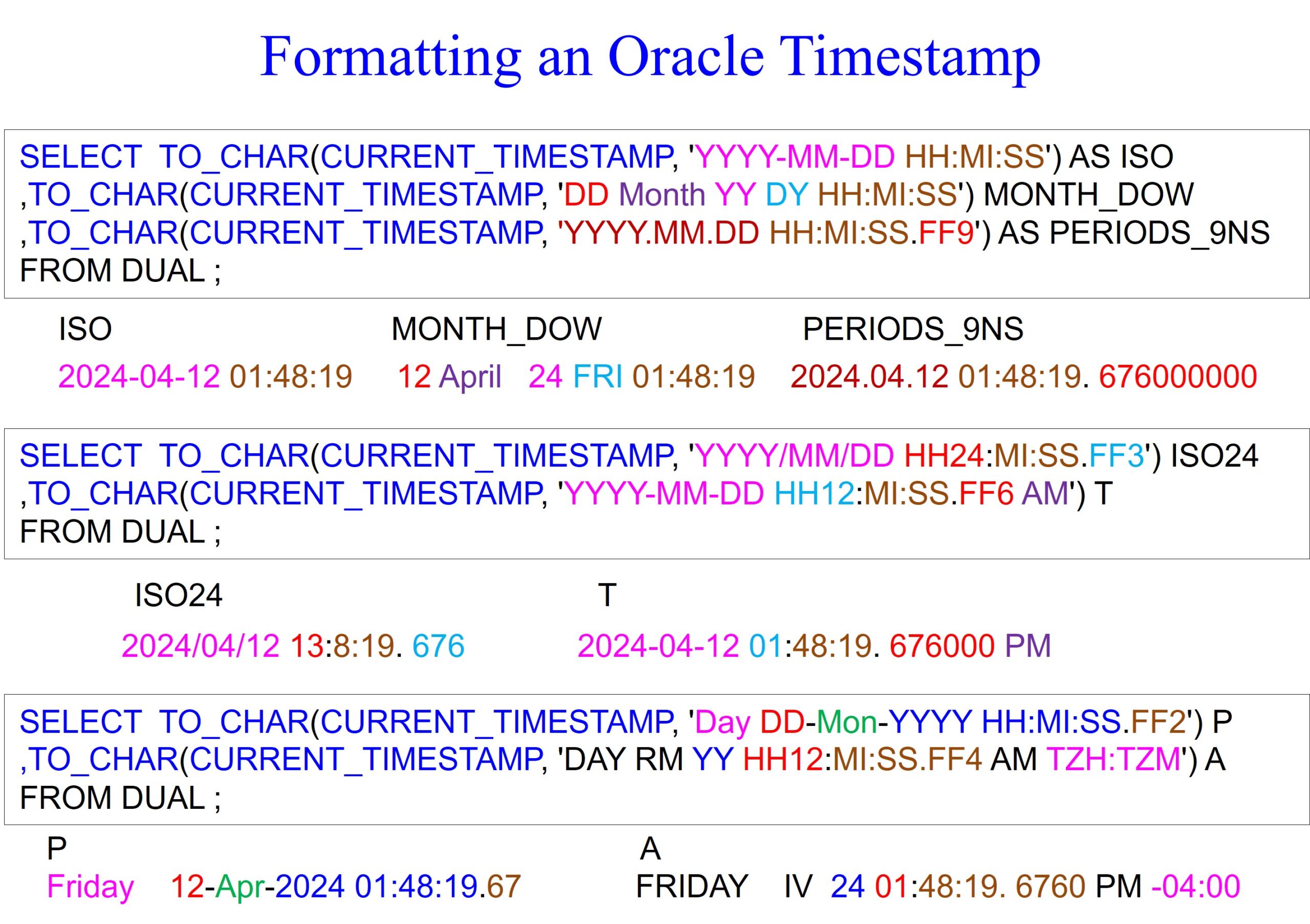Image resolution: width=1310 pixels, height=924 pixels.
Task: Click the 'Formatting an Oracle Timestamp' title
Action: (650, 57)
